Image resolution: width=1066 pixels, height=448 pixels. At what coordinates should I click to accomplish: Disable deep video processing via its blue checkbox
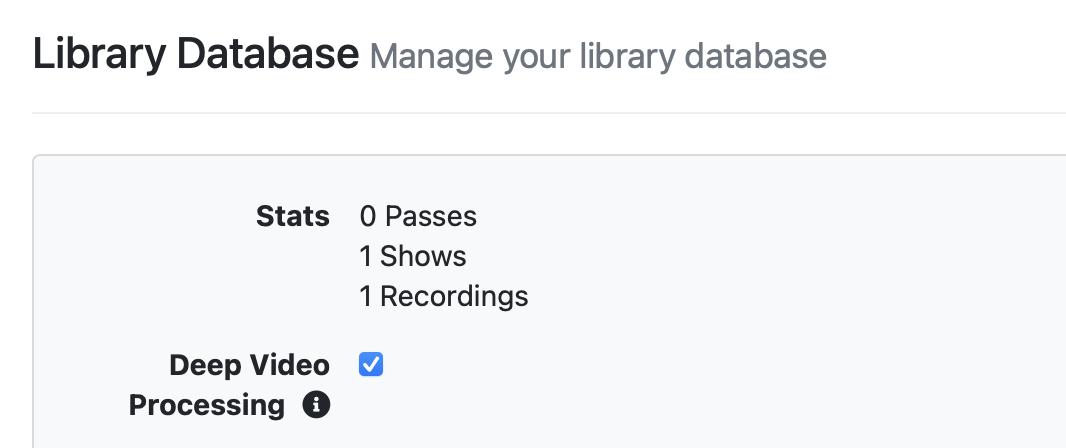point(371,365)
